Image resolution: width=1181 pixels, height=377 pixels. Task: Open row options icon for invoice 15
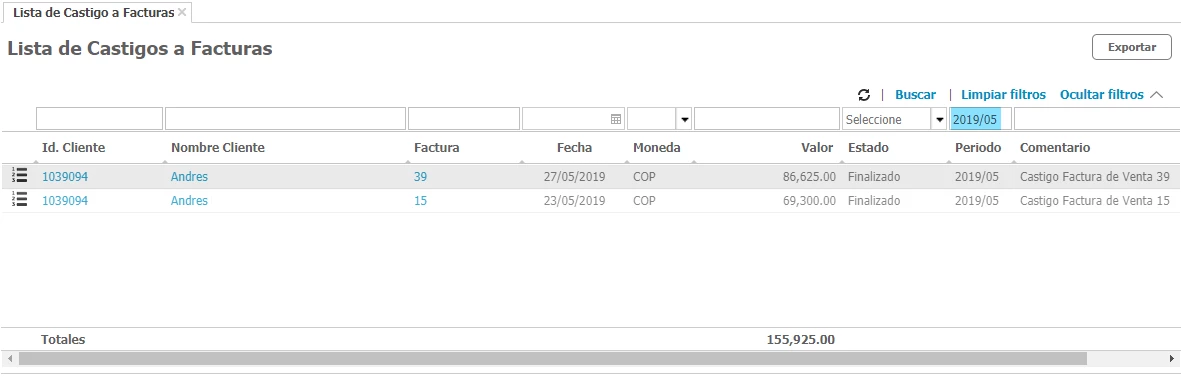pyautogui.click(x=20, y=200)
